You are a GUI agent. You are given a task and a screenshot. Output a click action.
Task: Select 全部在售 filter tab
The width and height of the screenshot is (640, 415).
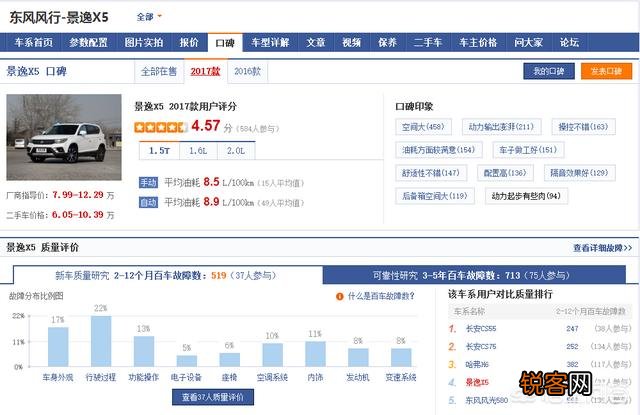pos(159,72)
